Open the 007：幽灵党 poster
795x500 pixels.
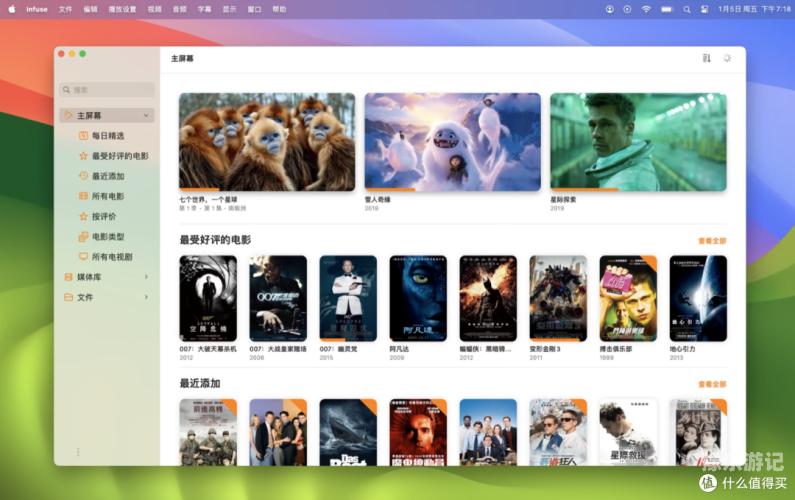(x=348, y=298)
